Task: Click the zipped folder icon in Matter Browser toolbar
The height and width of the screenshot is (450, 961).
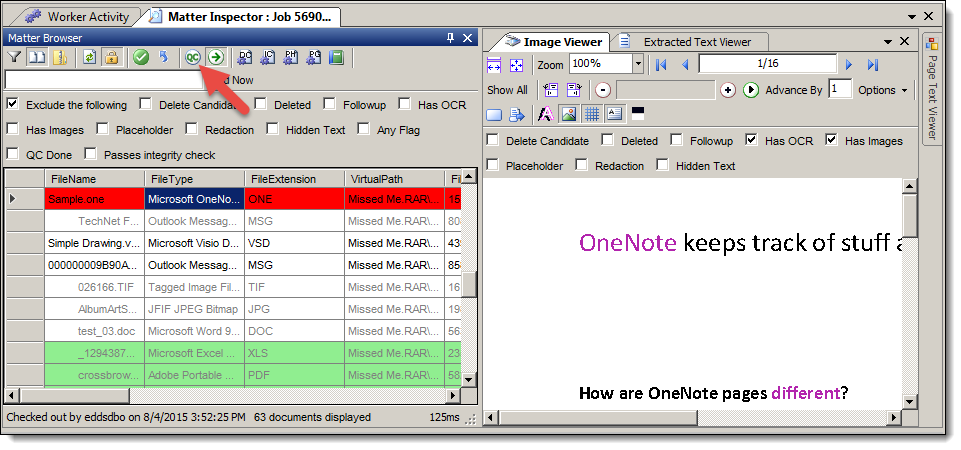Action: 61,58
